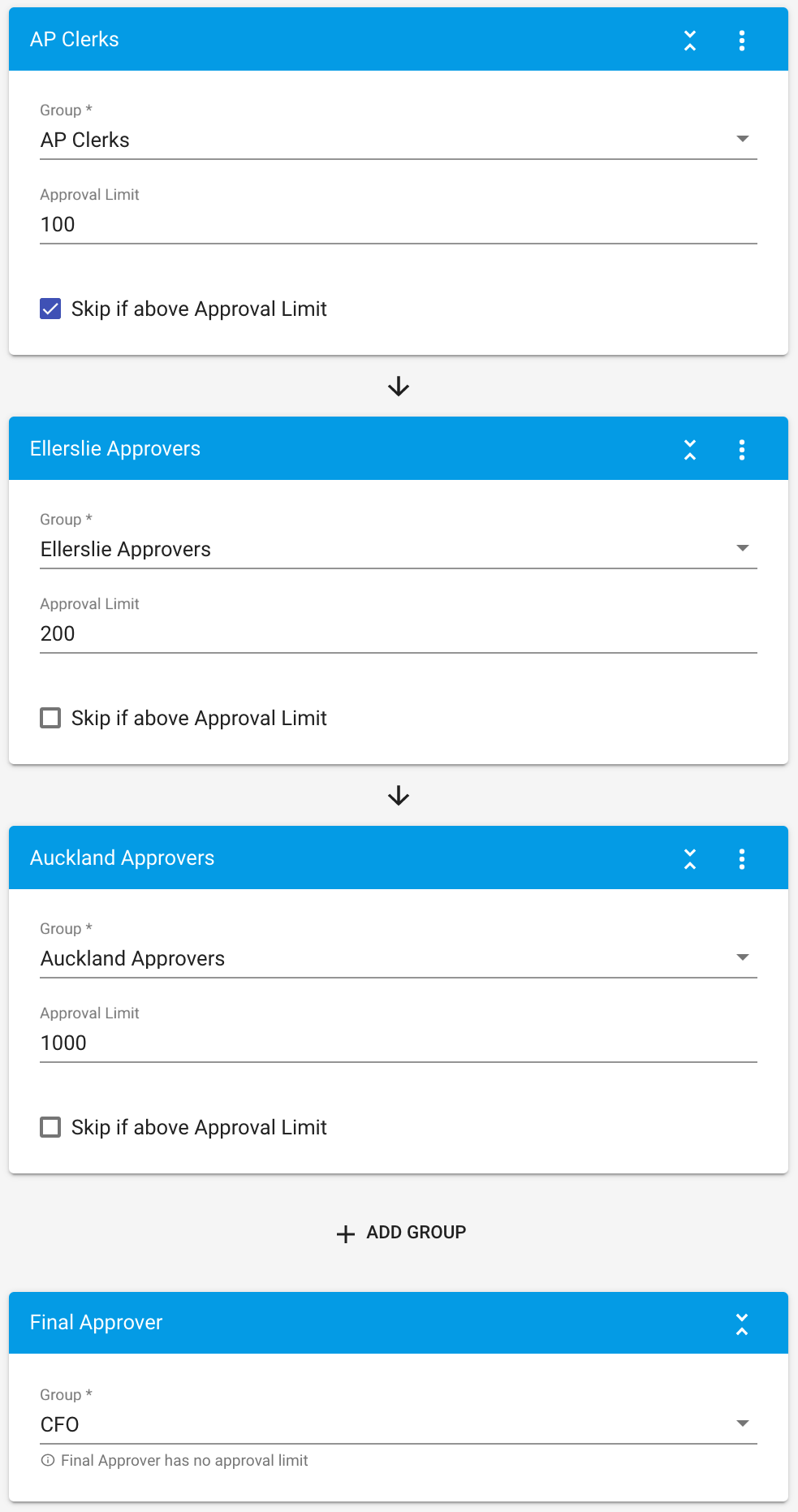Collapse the Auckland Approvers panel
The width and height of the screenshot is (798, 1512).
point(689,858)
